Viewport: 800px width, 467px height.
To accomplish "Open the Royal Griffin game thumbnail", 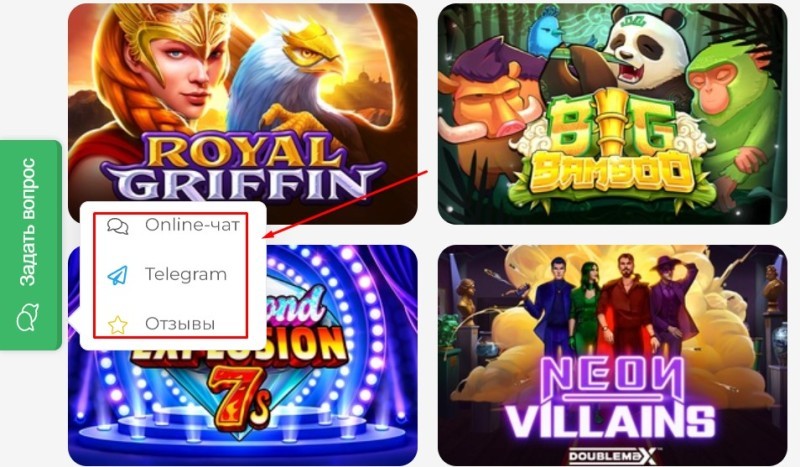I will pyautogui.click(x=243, y=114).
